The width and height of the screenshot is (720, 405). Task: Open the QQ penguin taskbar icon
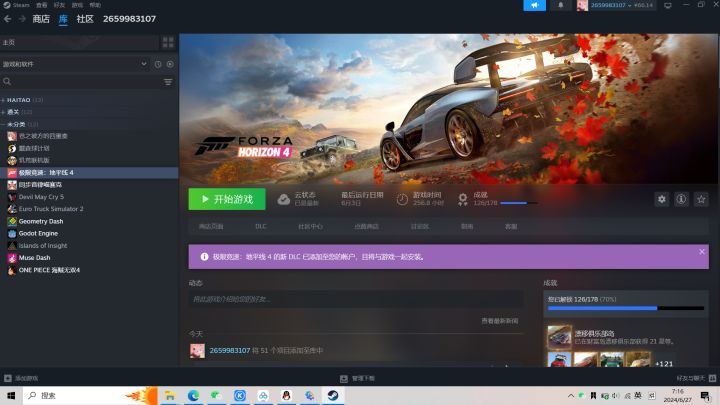287,395
